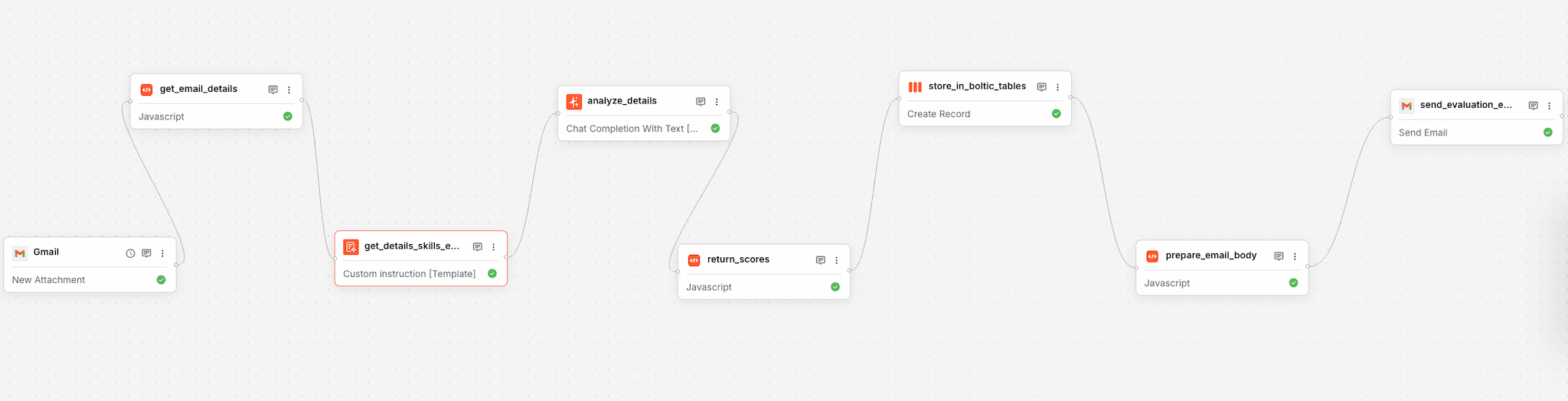Click the Gmail trigger node icon
1568x401 pixels.
[x=20, y=253]
